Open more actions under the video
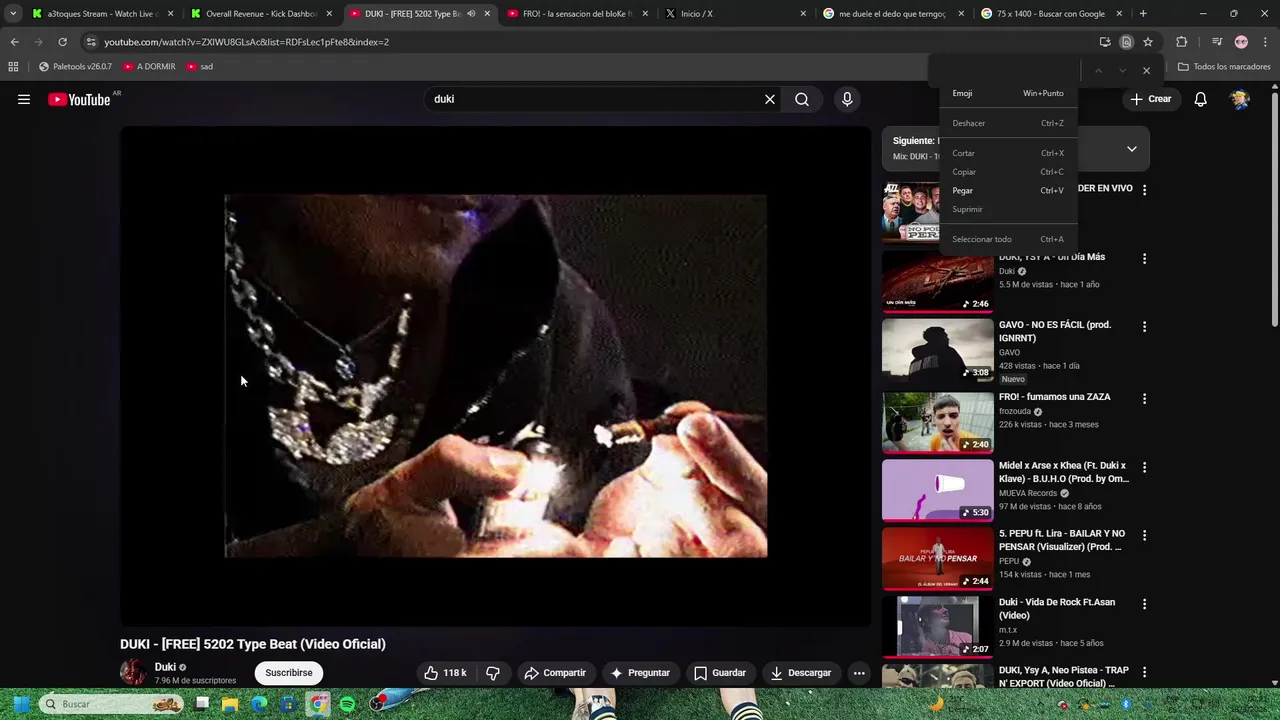Screen dimensions: 1280x720 [x=859, y=673]
